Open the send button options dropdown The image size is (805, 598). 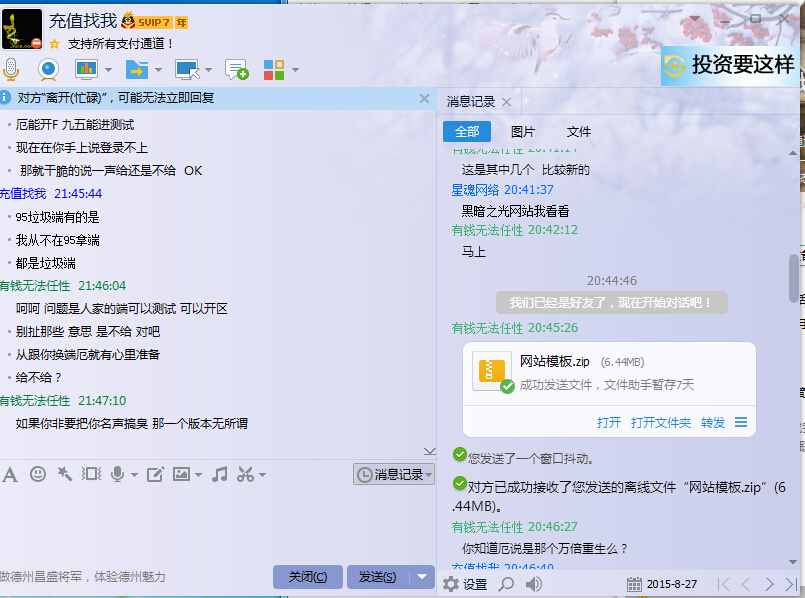pyautogui.click(x=423, y=577)
